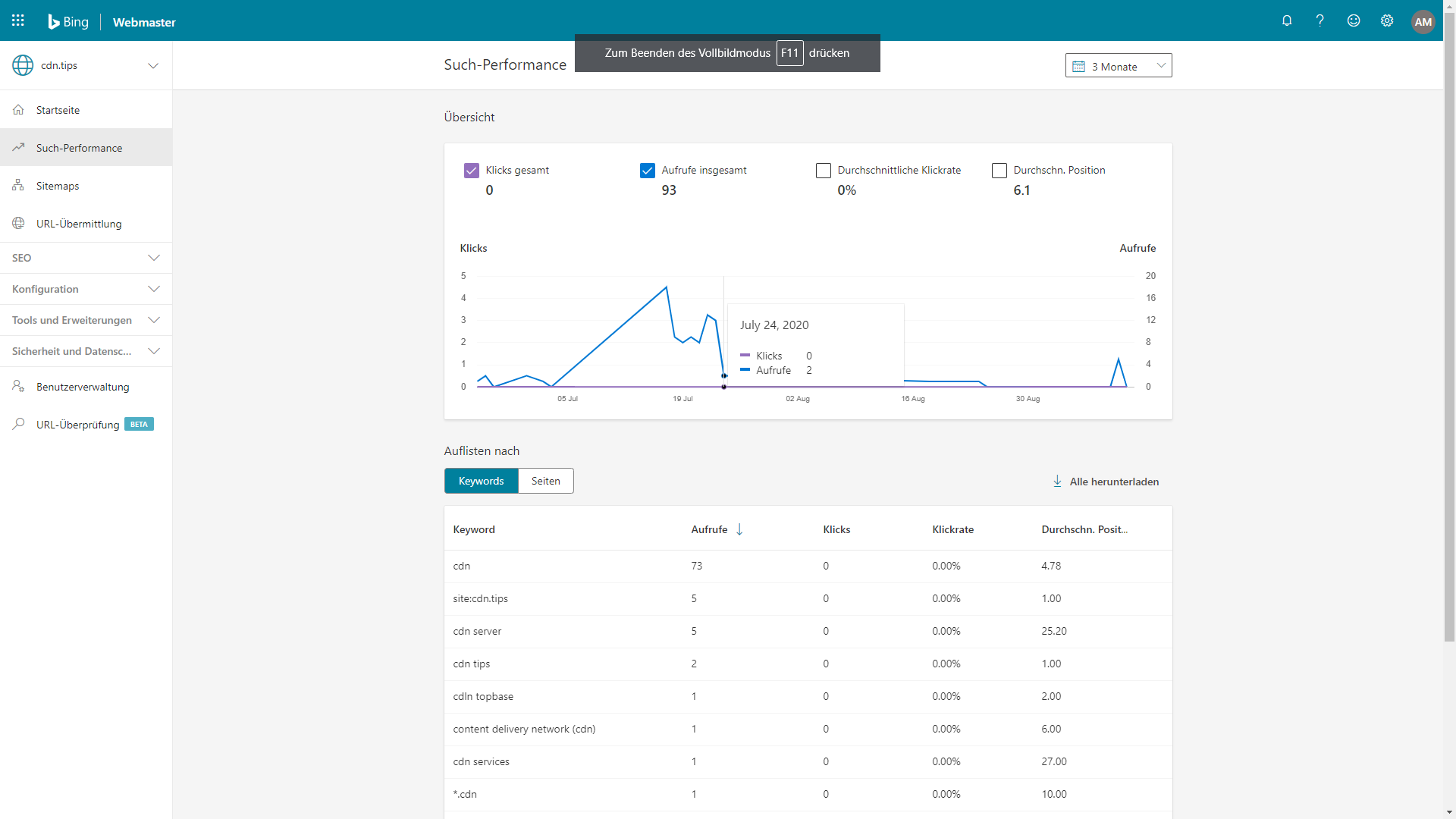The image size is (1456, 819).
Task: Click the Bing logo
Action: point(68,22)
